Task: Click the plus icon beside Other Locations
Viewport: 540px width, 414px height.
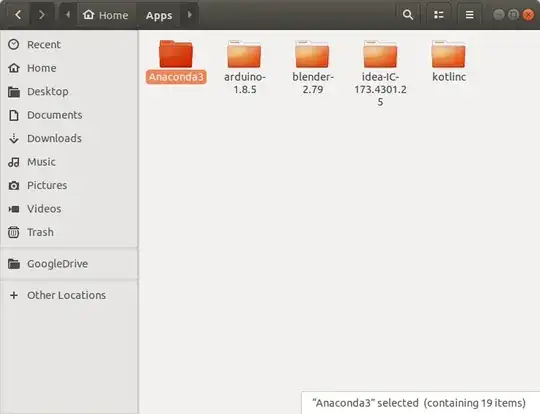Action: [14, 295]
